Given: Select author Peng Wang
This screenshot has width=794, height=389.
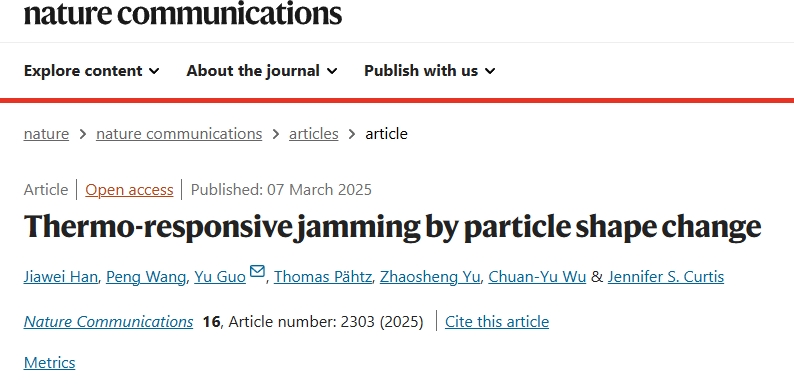Looking at the screenshot, I should 146,277.
